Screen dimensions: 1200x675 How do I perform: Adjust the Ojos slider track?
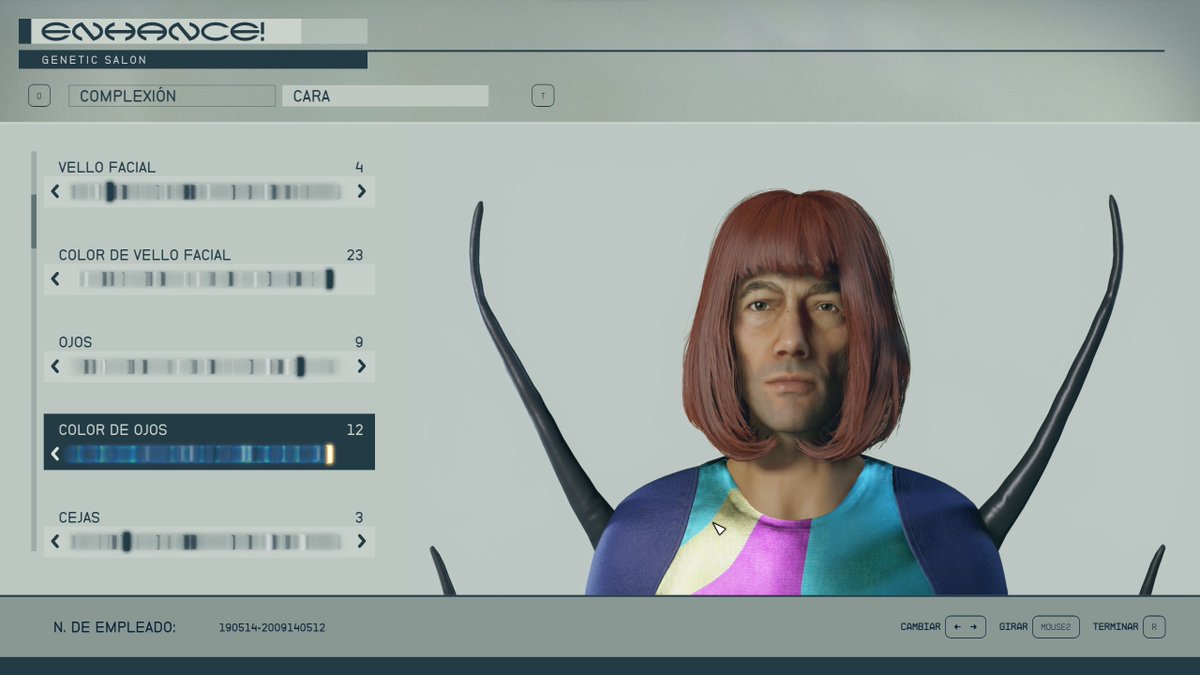(x=208, y=367)
